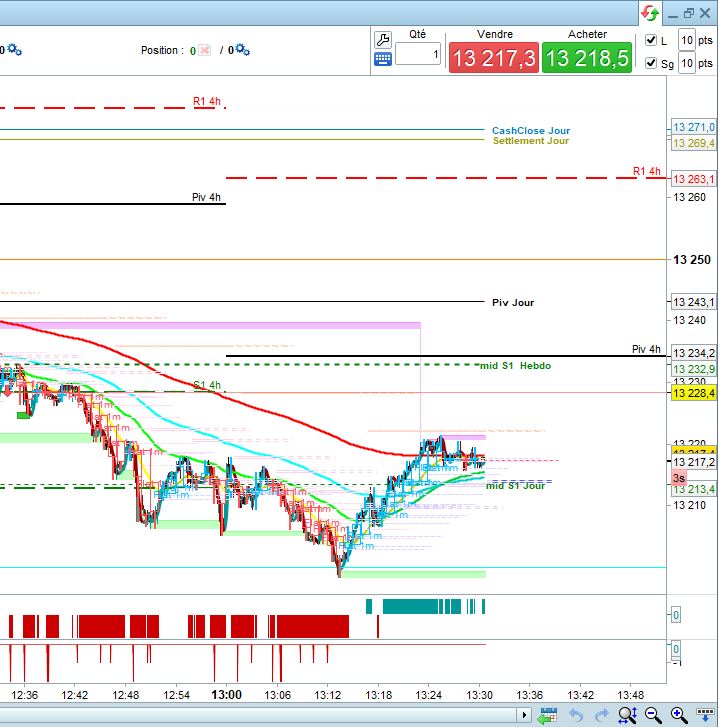
Task: Click the Settlement Jour line label
Action: [531, 141]
